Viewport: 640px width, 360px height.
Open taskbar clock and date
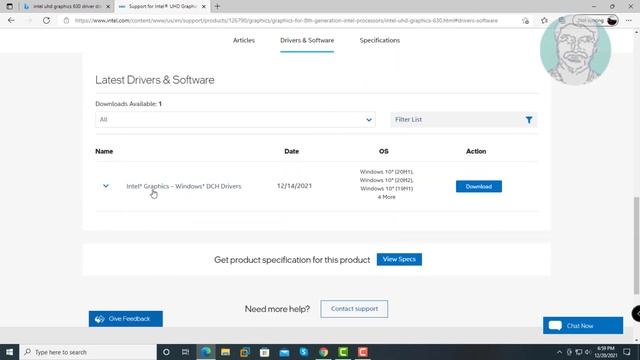click(606, 352)
